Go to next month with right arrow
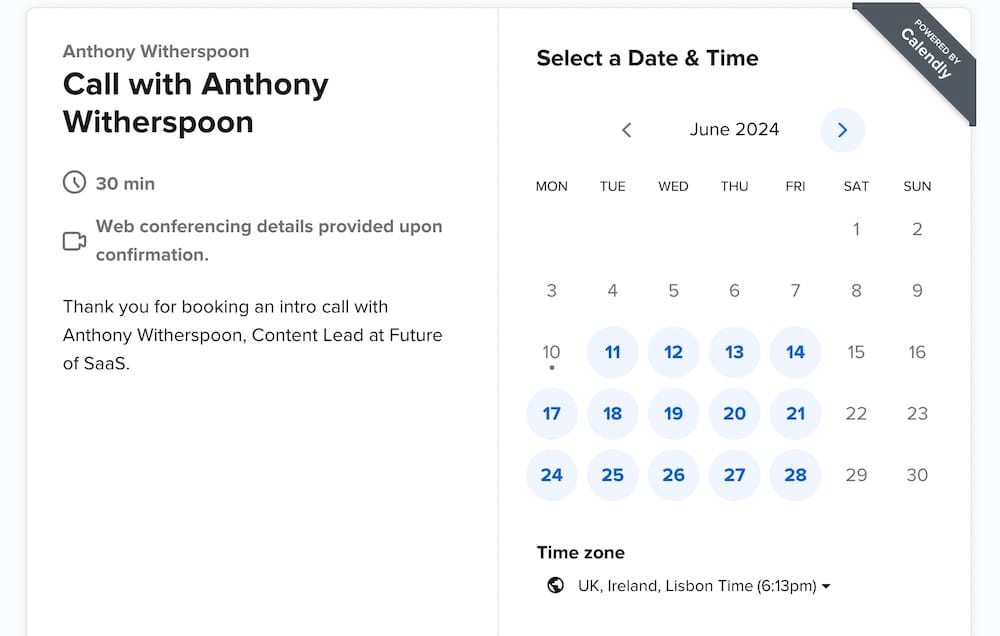 coord(843,130)
